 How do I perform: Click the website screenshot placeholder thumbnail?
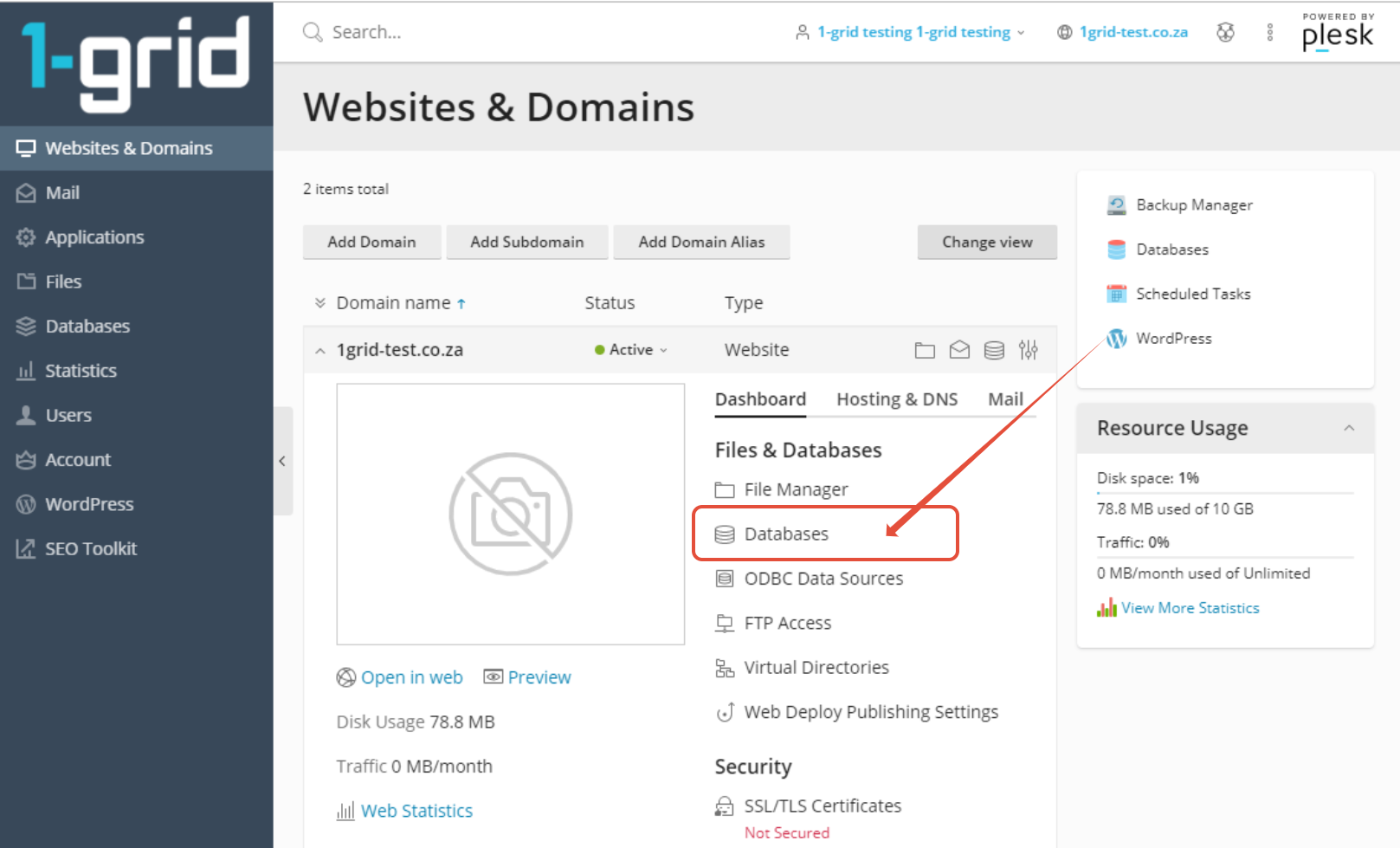coord(511,515)
